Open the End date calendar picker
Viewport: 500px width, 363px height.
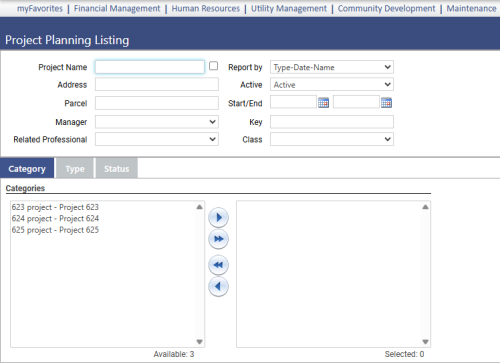point(386,103)
